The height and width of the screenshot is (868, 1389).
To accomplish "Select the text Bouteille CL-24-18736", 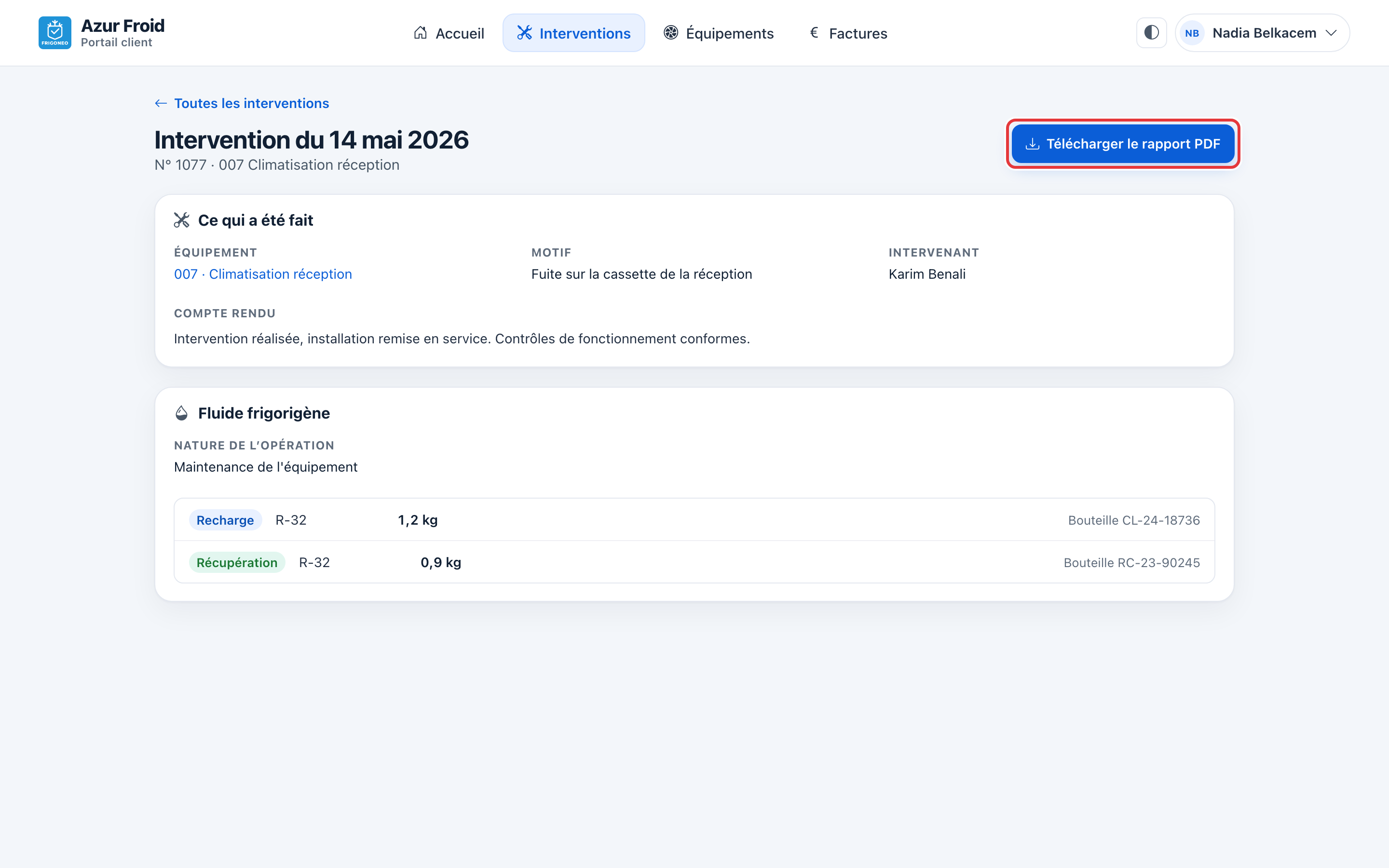I will pyautogui.click(x=1133, y=520).
